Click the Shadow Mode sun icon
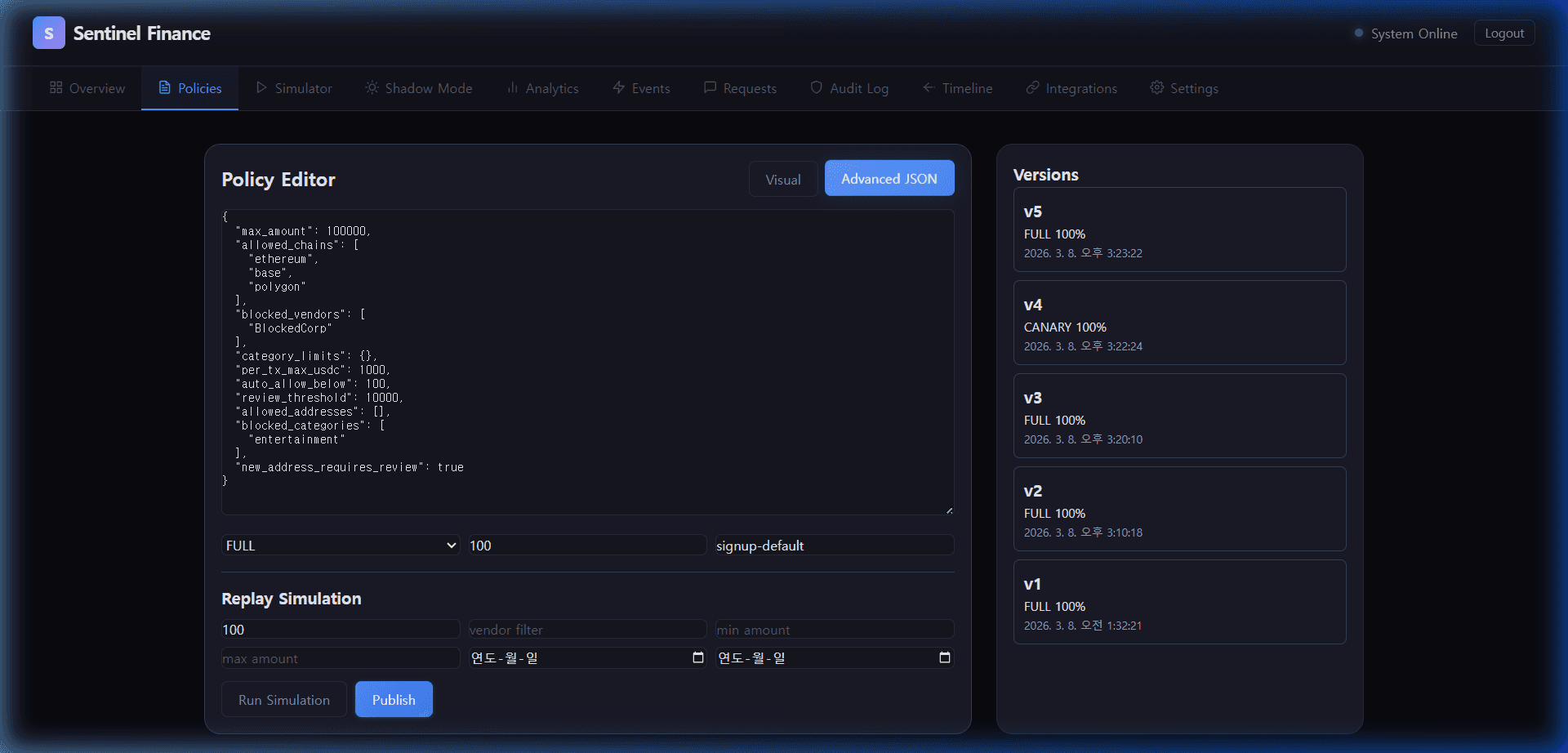1568x753 pixels. (x=372, y=87)
